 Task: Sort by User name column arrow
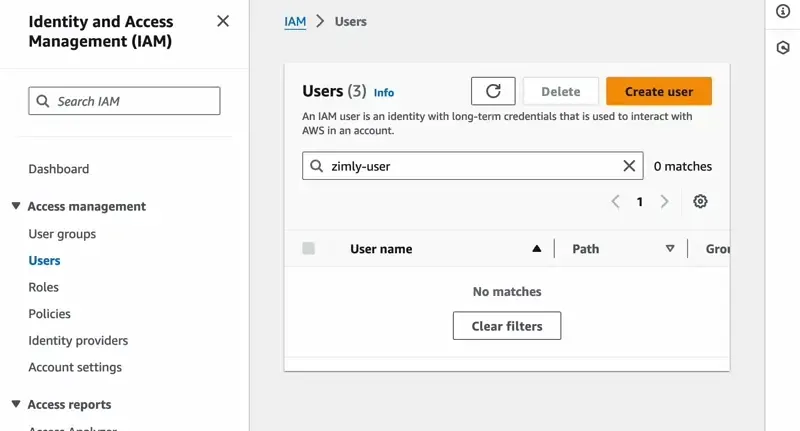(536, 248)
